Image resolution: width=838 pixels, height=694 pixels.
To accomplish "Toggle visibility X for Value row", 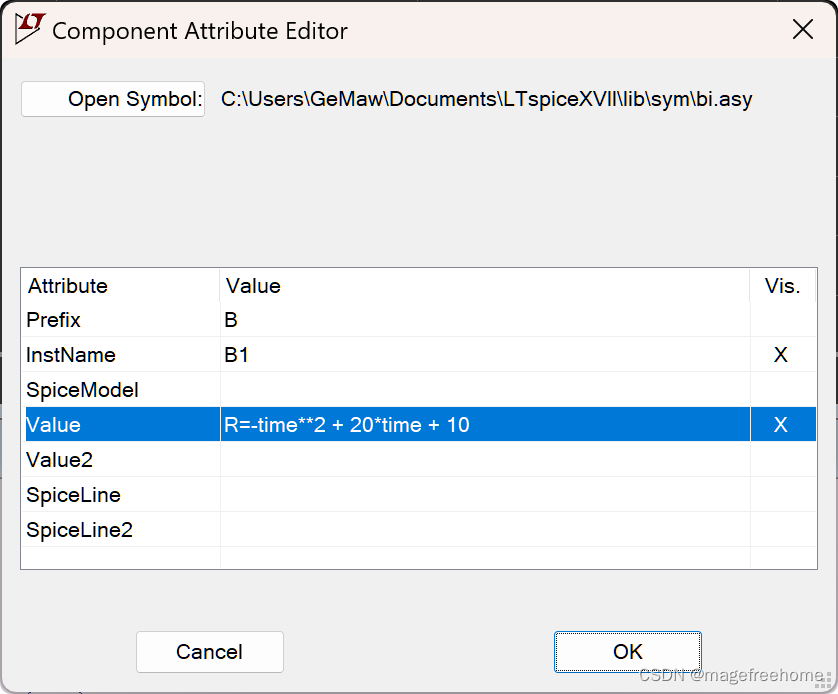I will pos(781,425).
